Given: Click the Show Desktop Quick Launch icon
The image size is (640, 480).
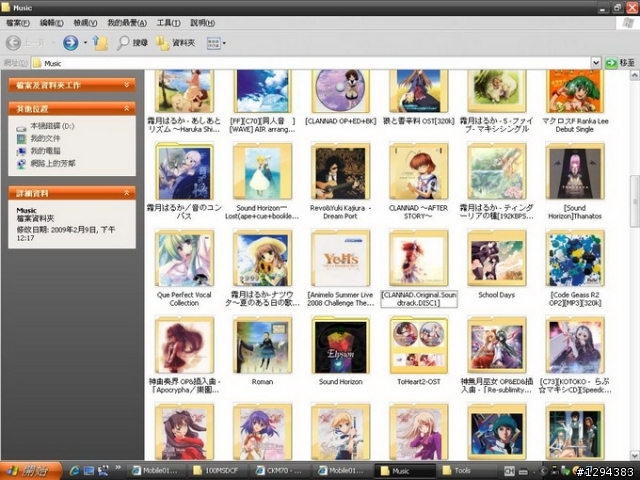Looking at the screenshot, I should click(x=89, y=471).
